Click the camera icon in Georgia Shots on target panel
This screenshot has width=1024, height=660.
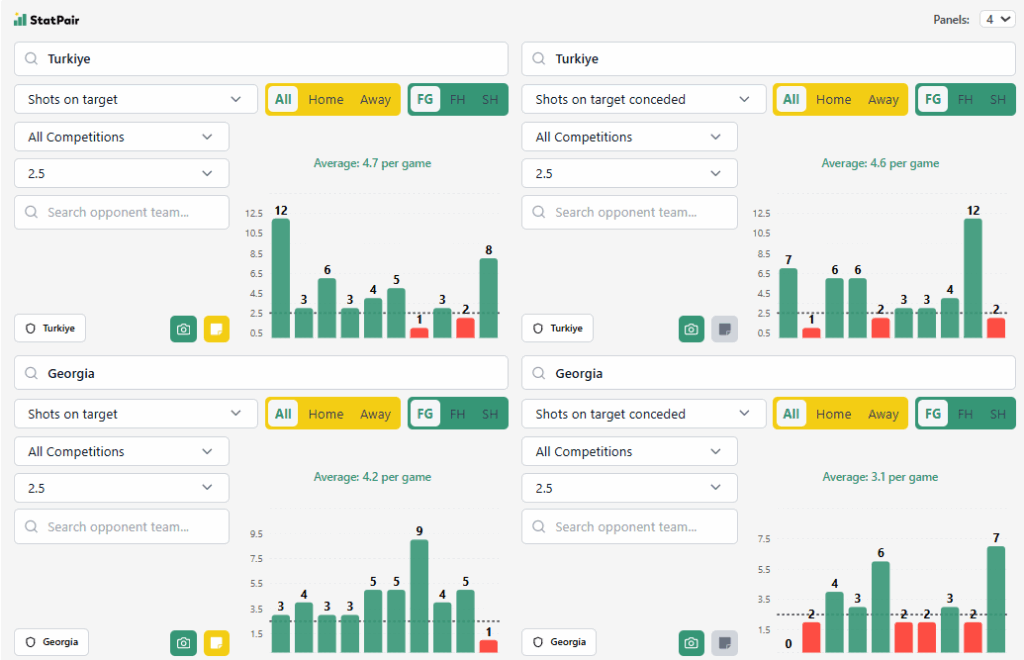(183, 643)
